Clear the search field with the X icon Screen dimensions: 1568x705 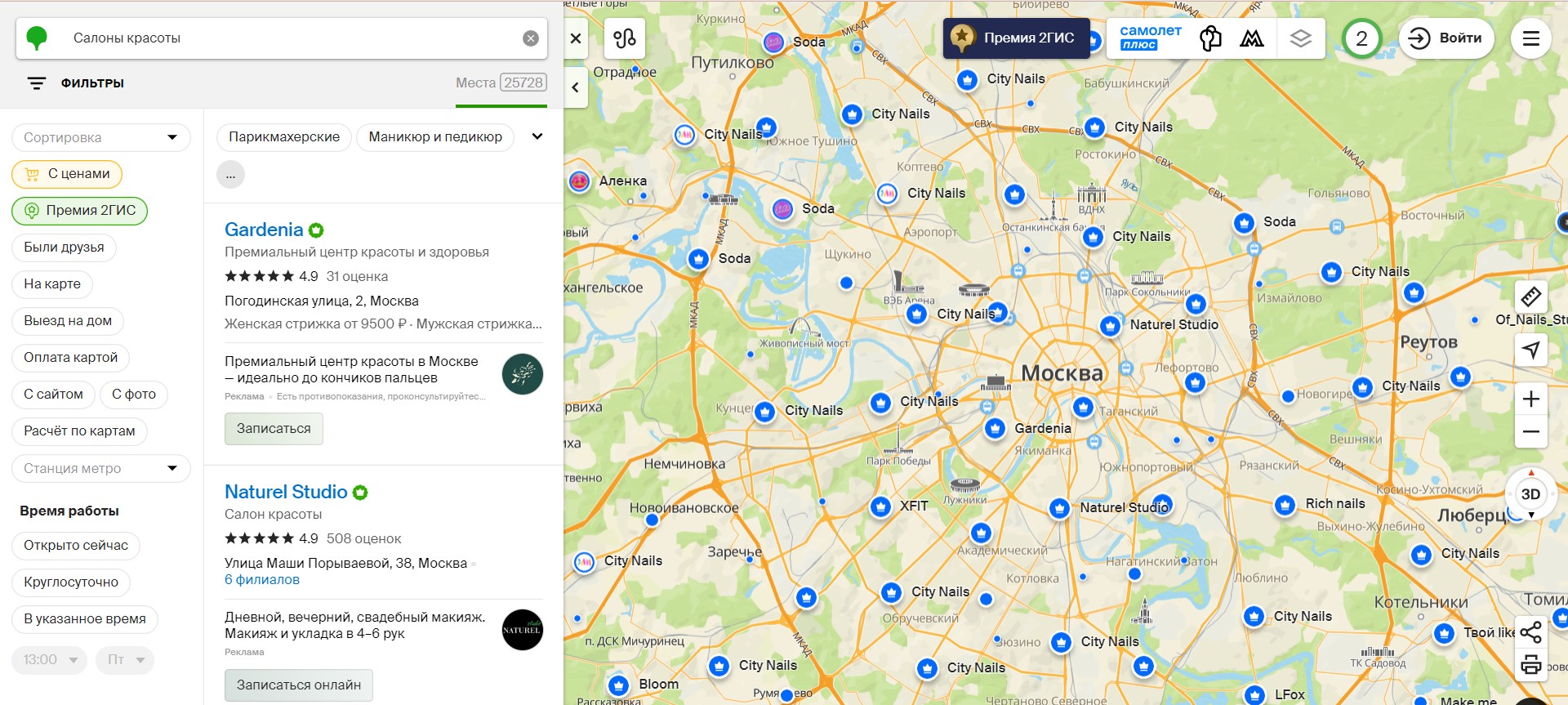click(531, 38)
